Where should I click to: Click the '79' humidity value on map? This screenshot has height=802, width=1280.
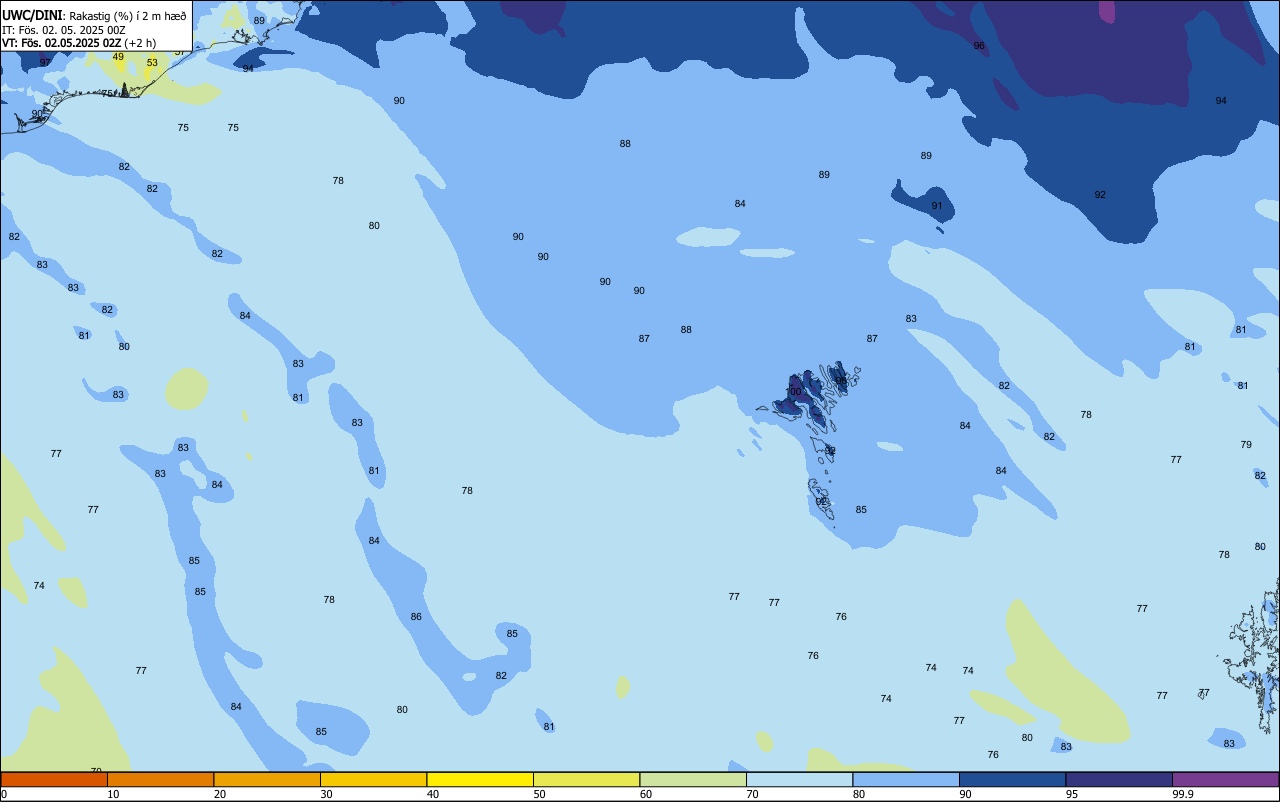pyautogui.click(x=1246, y=445)
